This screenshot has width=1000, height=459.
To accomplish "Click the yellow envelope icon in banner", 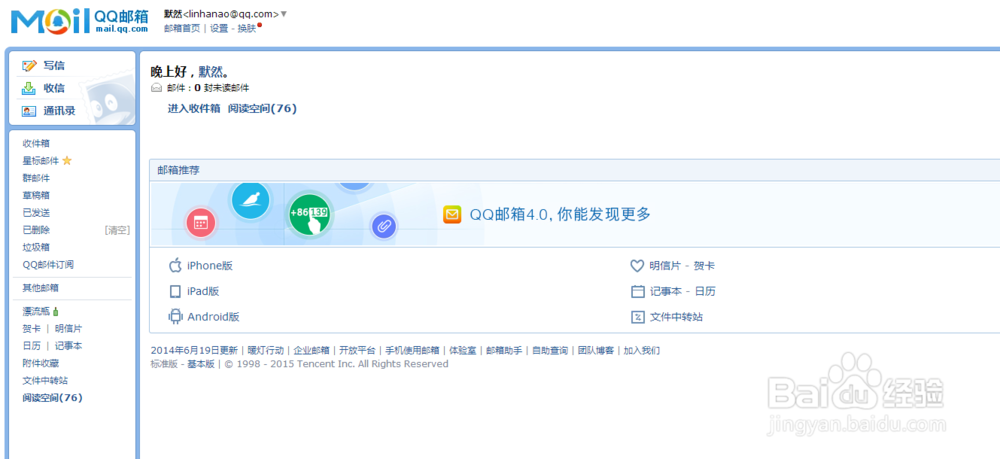I will [x=452, y=215].
